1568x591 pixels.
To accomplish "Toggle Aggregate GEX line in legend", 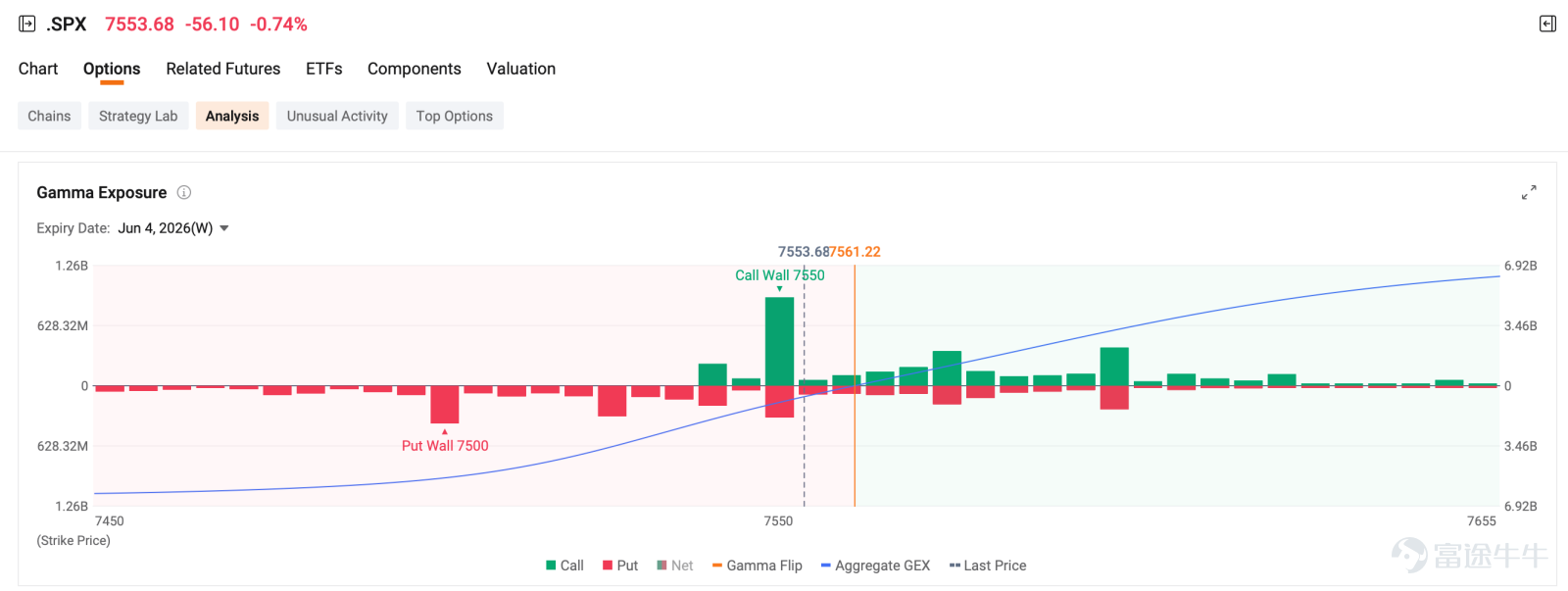I will click(875, 566).
